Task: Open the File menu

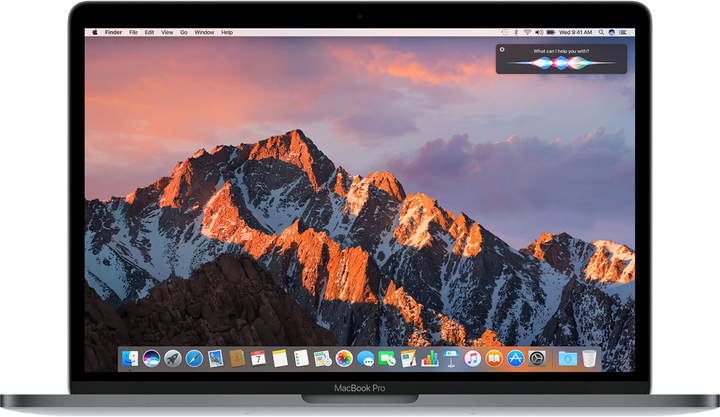Action: [133, 32]
